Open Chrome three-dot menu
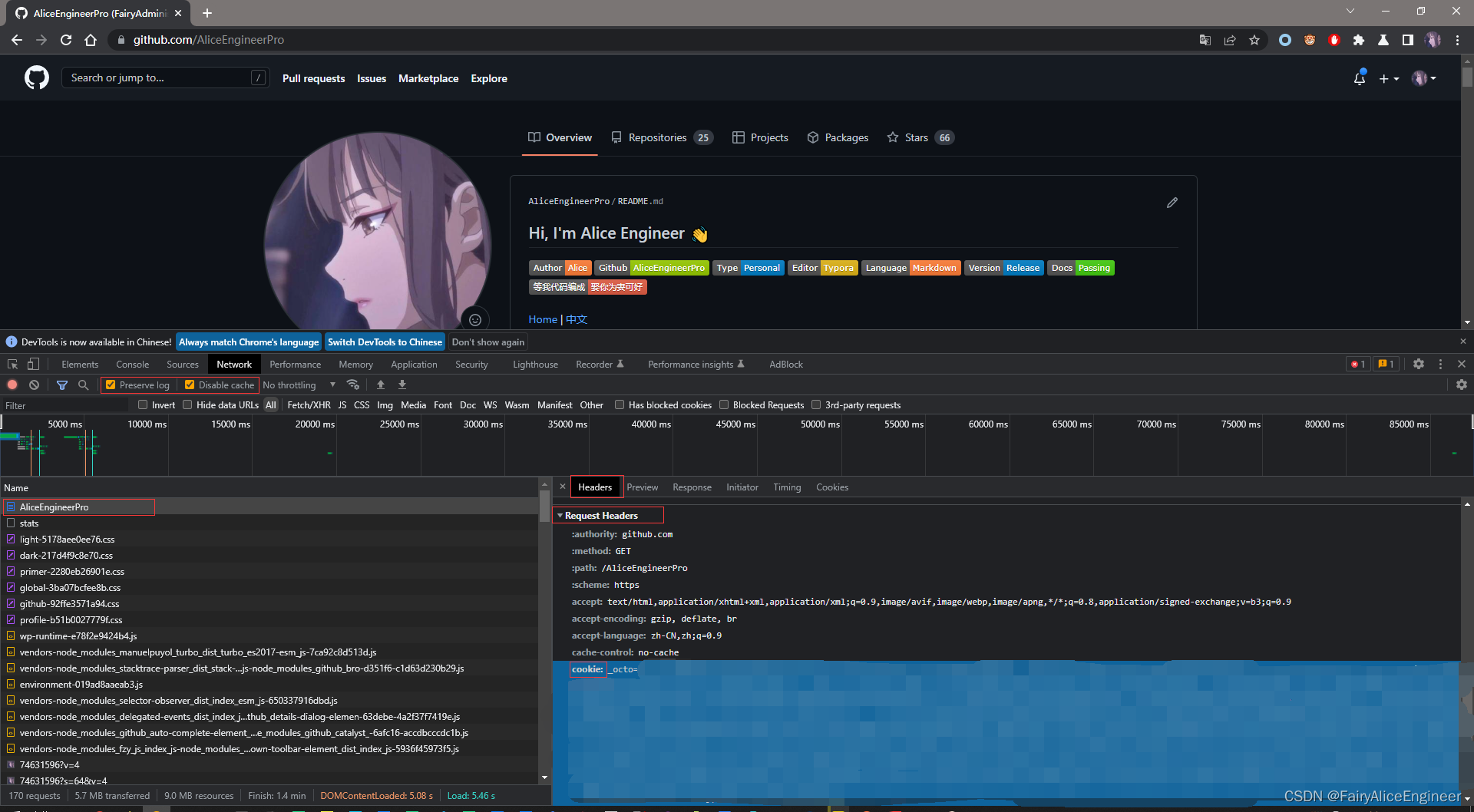The height and width of the screenshot is (812, 1474). (1457, 40)
